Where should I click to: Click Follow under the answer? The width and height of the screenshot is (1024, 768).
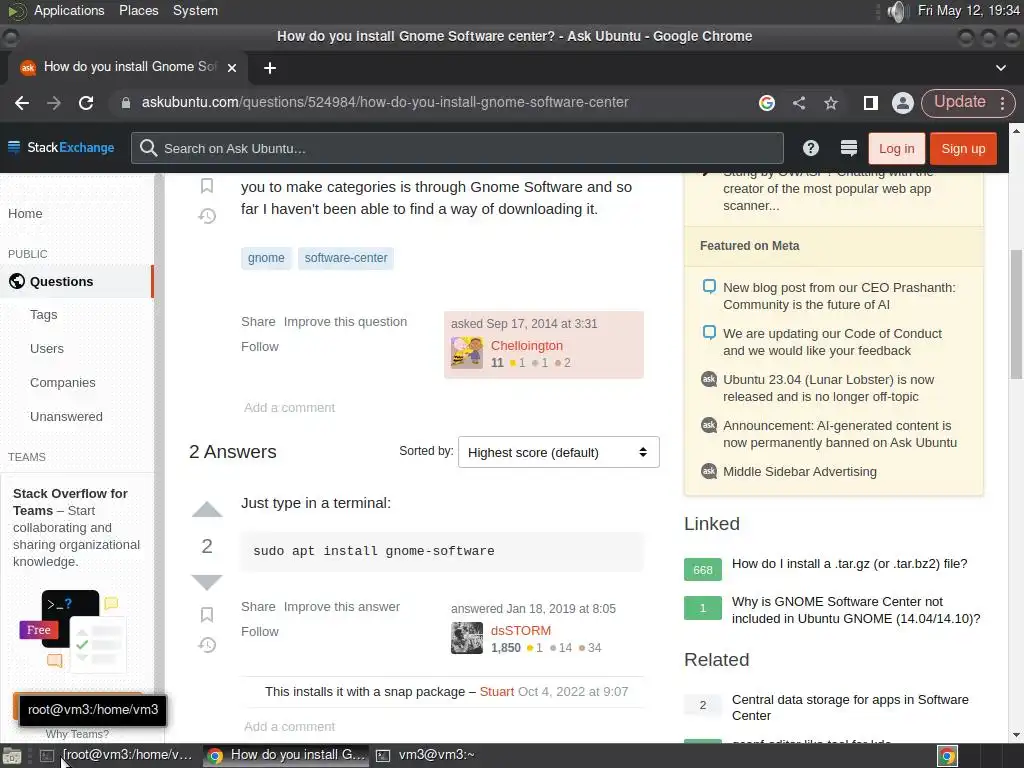pos(259,632)
